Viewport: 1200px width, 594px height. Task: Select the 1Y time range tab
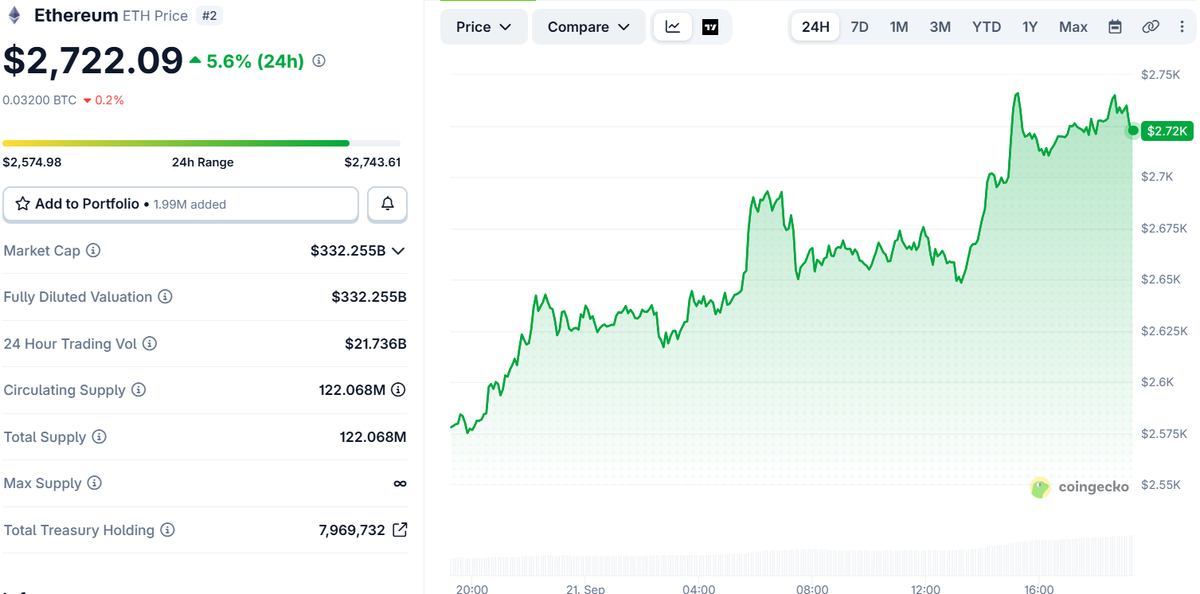click(1030, 27)
